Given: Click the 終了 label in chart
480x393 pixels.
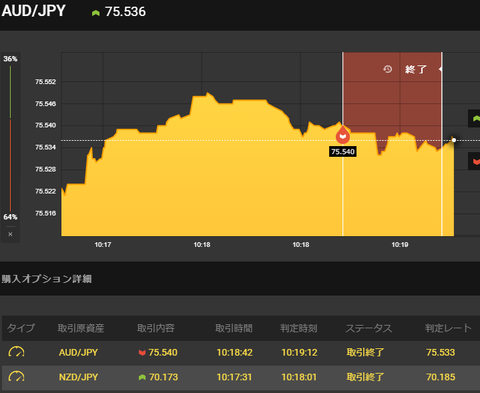Looking at the screenshot, I should 416,69.
